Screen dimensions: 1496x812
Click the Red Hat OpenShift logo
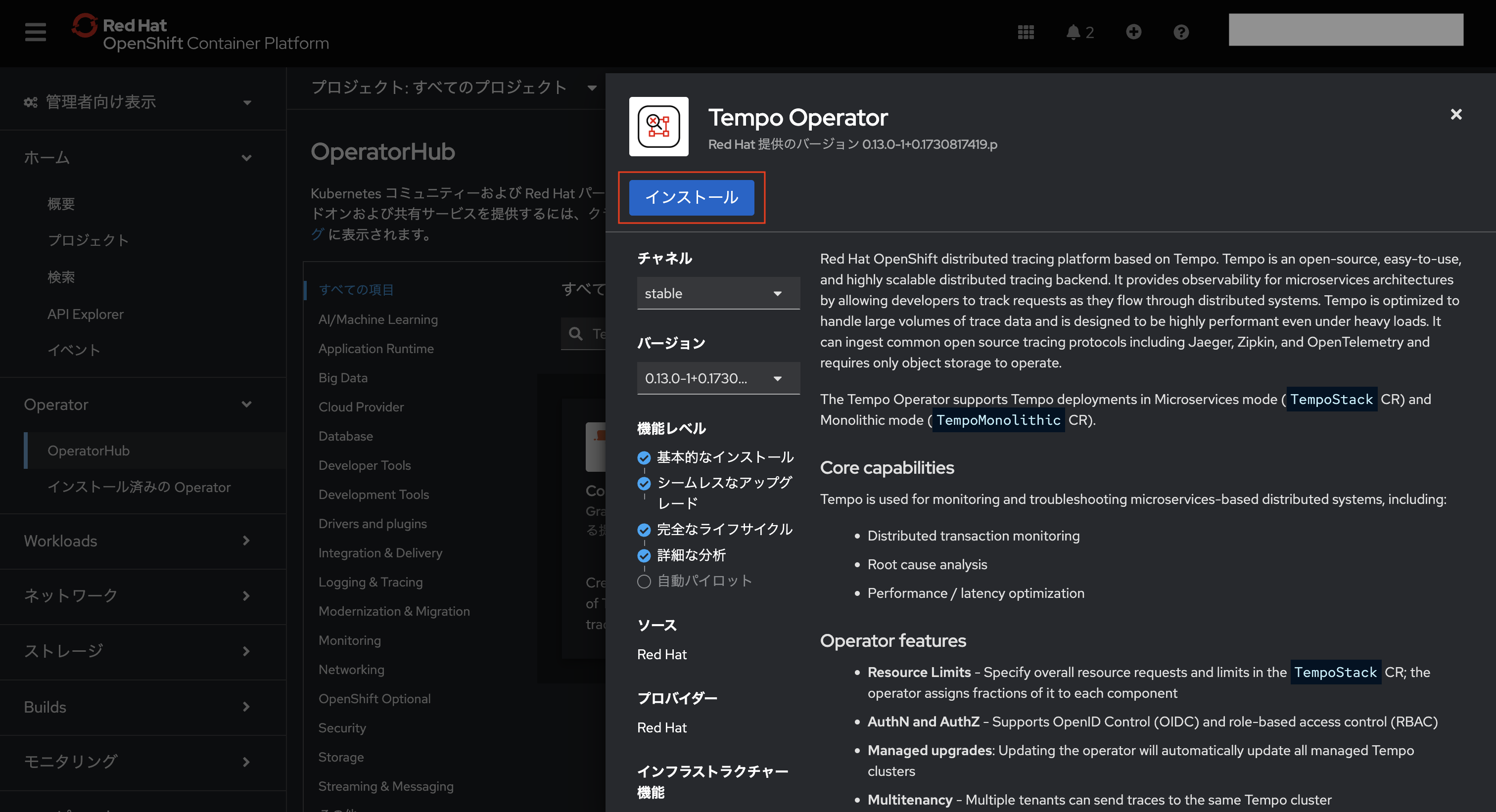coord(200,33)
